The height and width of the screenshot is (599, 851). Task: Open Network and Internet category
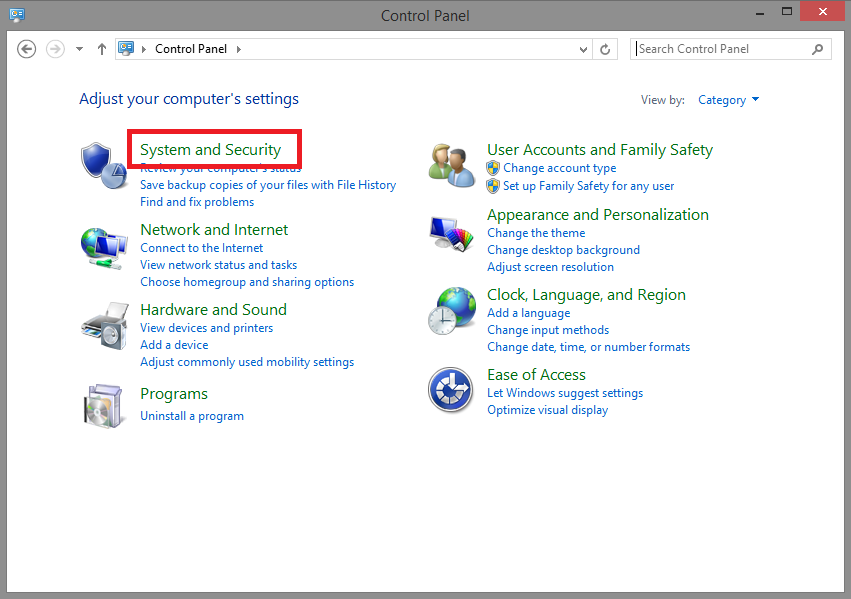pos(214,230)
